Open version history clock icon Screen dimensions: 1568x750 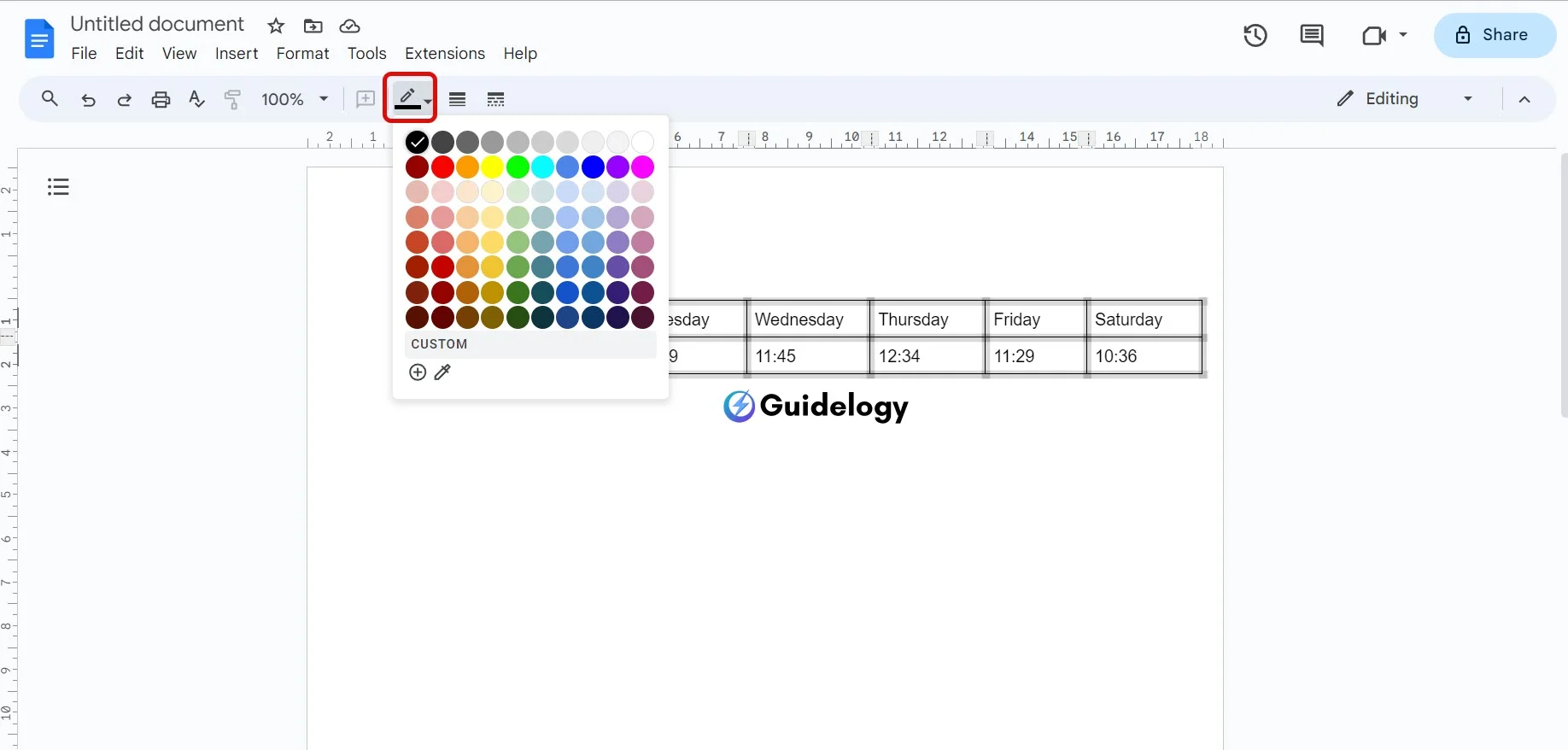click(1255, 35)
